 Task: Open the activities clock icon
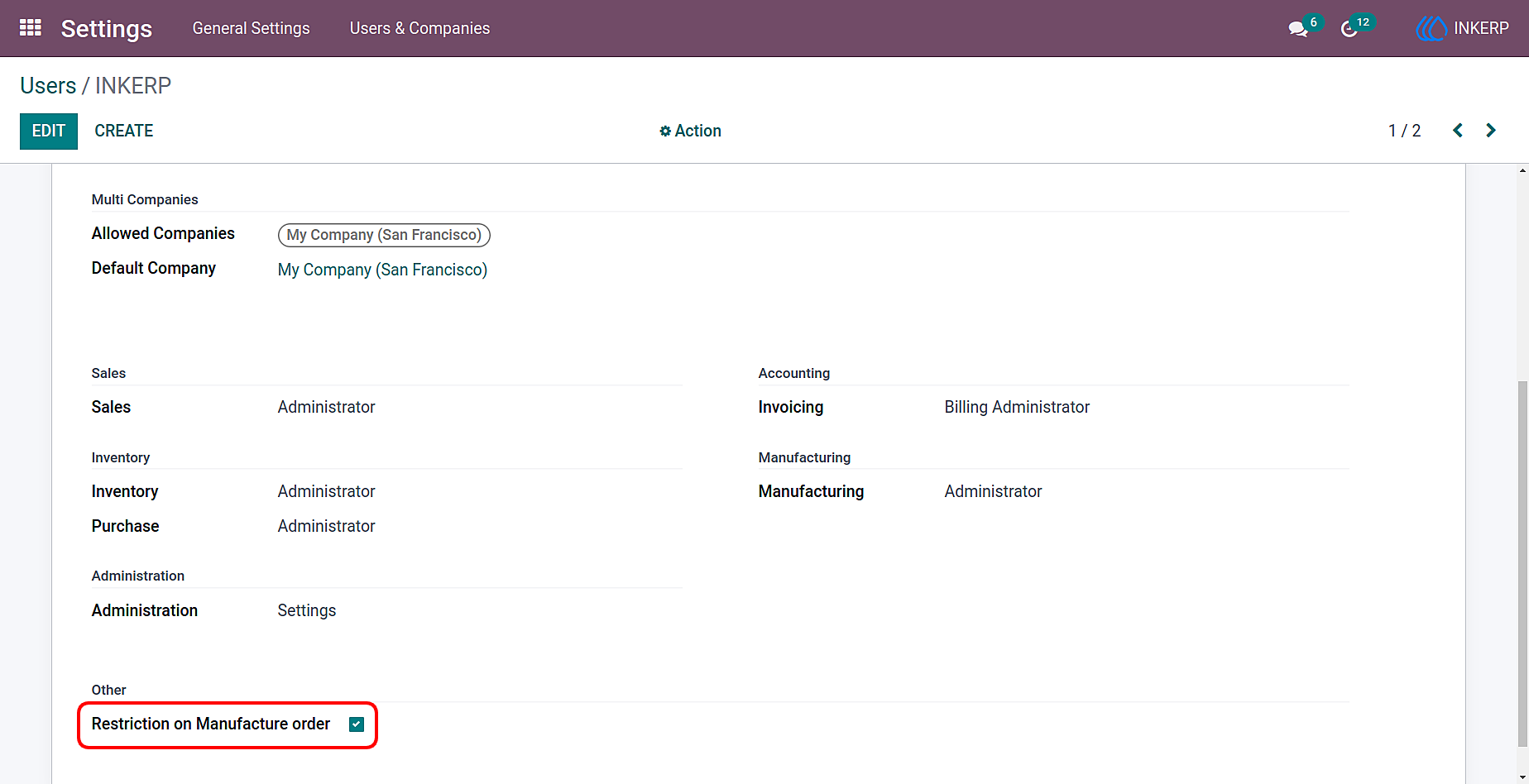[x=1349, y=29]
